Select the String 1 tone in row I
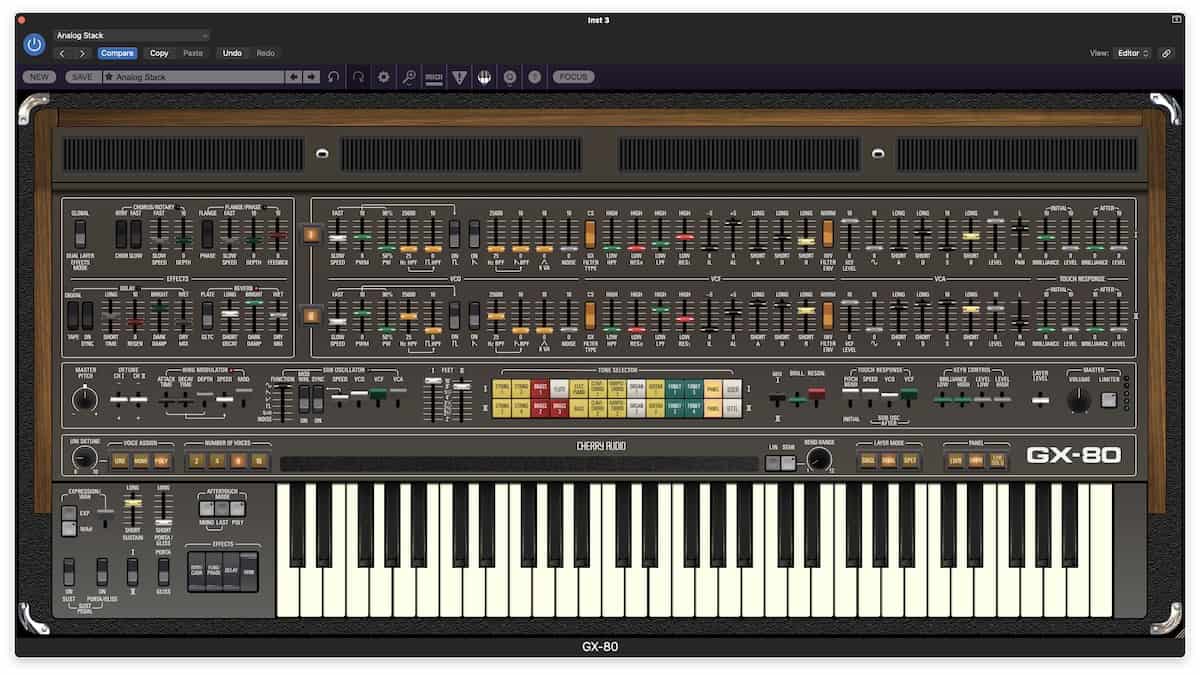The image size is (1200, 675). pyautogui.click(x=501, y=388)
